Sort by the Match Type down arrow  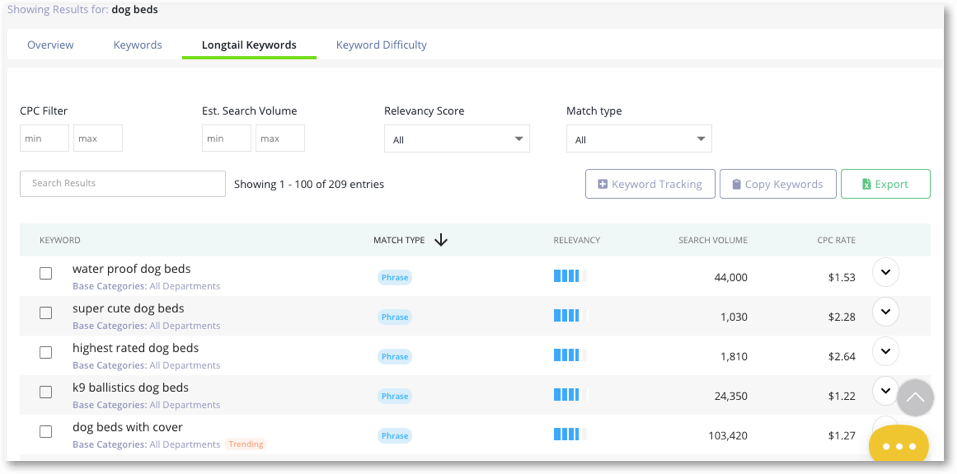[441, 240]
